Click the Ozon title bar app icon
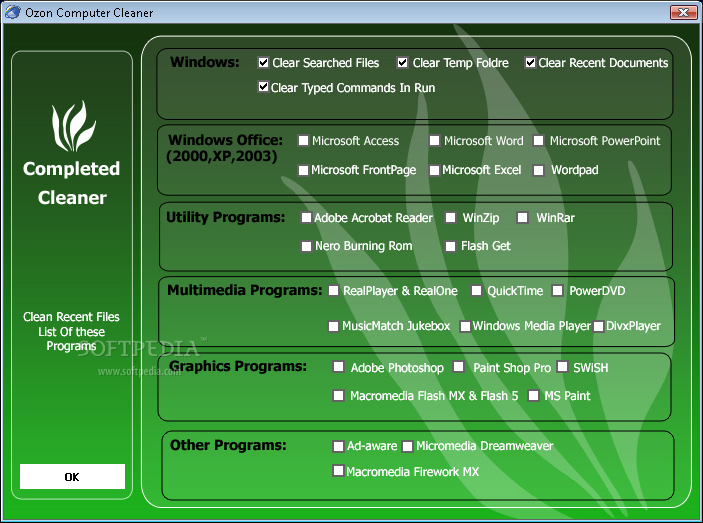Screen dimensions: 703x523 click(12, 12)
